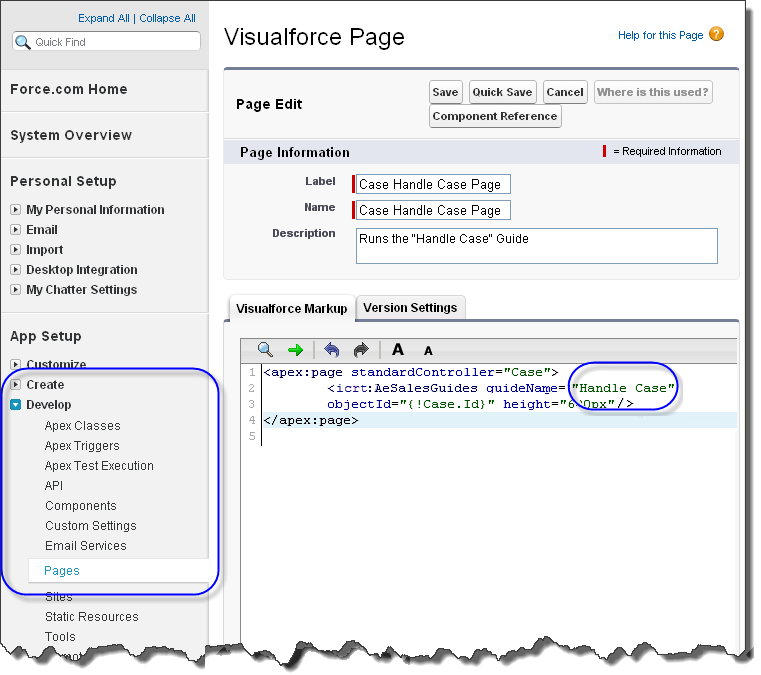Screen dimensions: 761x675
Task: Open Apex Classes under Develop
Action: tap(83, 426)
